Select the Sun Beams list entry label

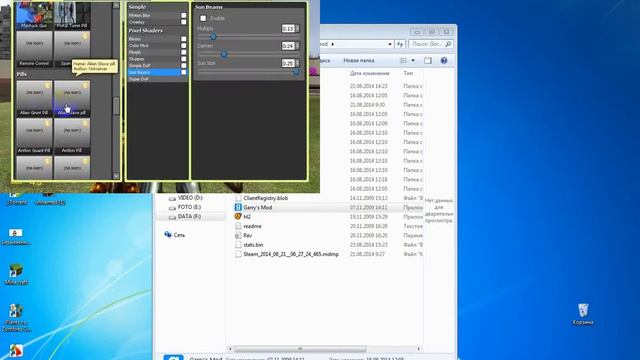139,72
